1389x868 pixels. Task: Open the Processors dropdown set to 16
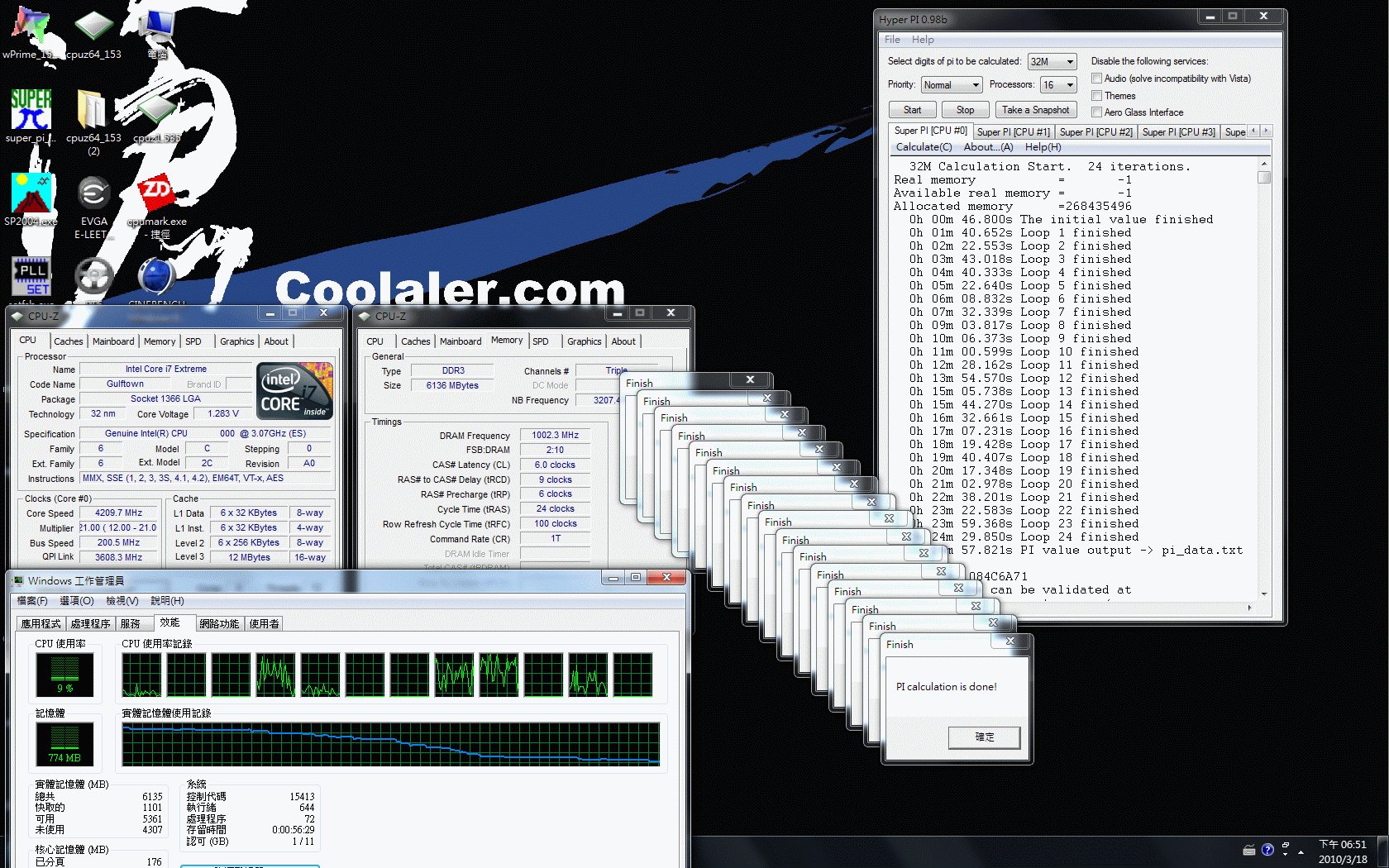1057,85
